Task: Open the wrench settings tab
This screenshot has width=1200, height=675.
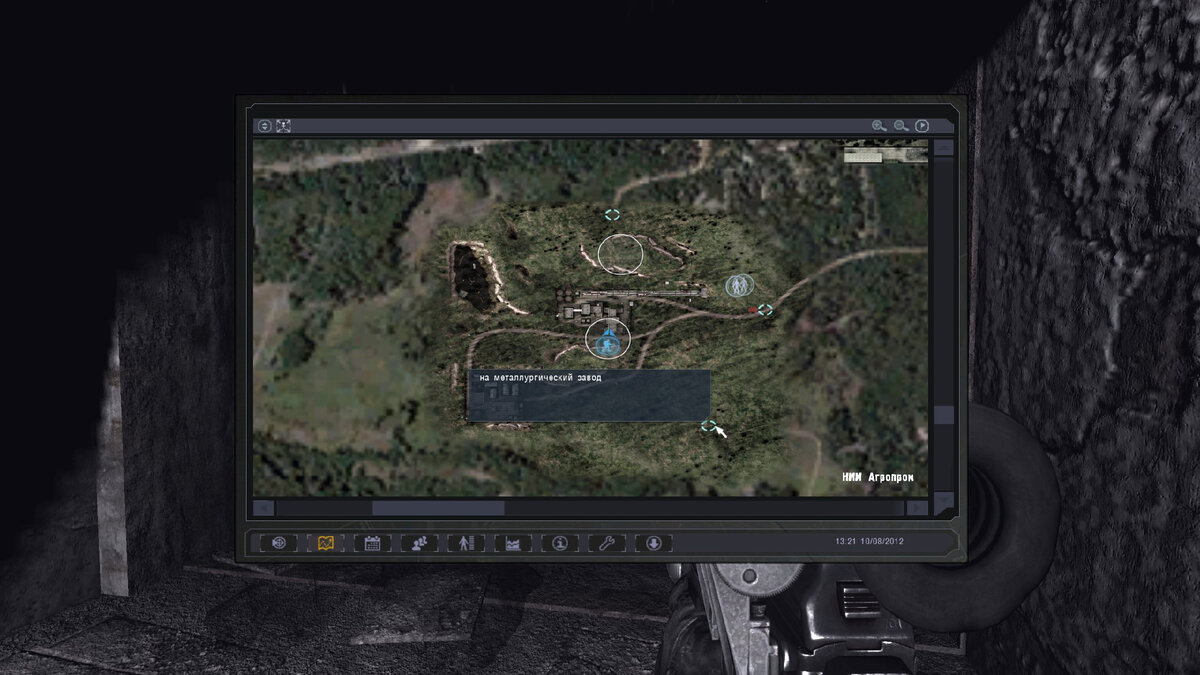Action: (x=607, y=543)
